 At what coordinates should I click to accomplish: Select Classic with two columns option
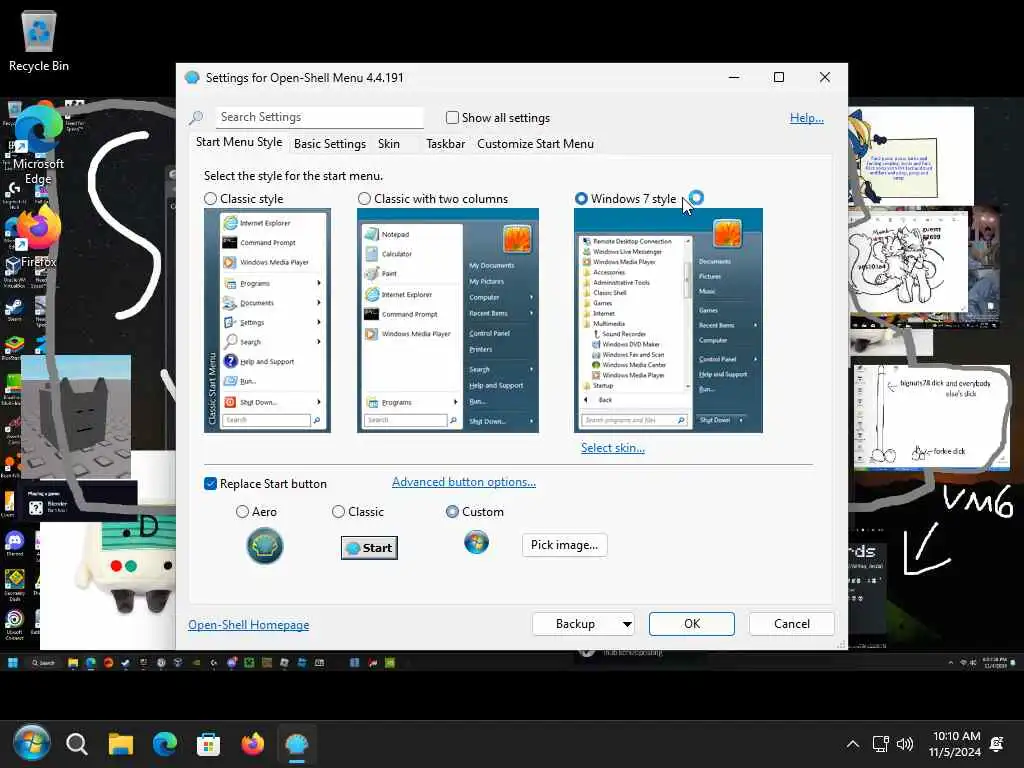[x=364, y=199]
